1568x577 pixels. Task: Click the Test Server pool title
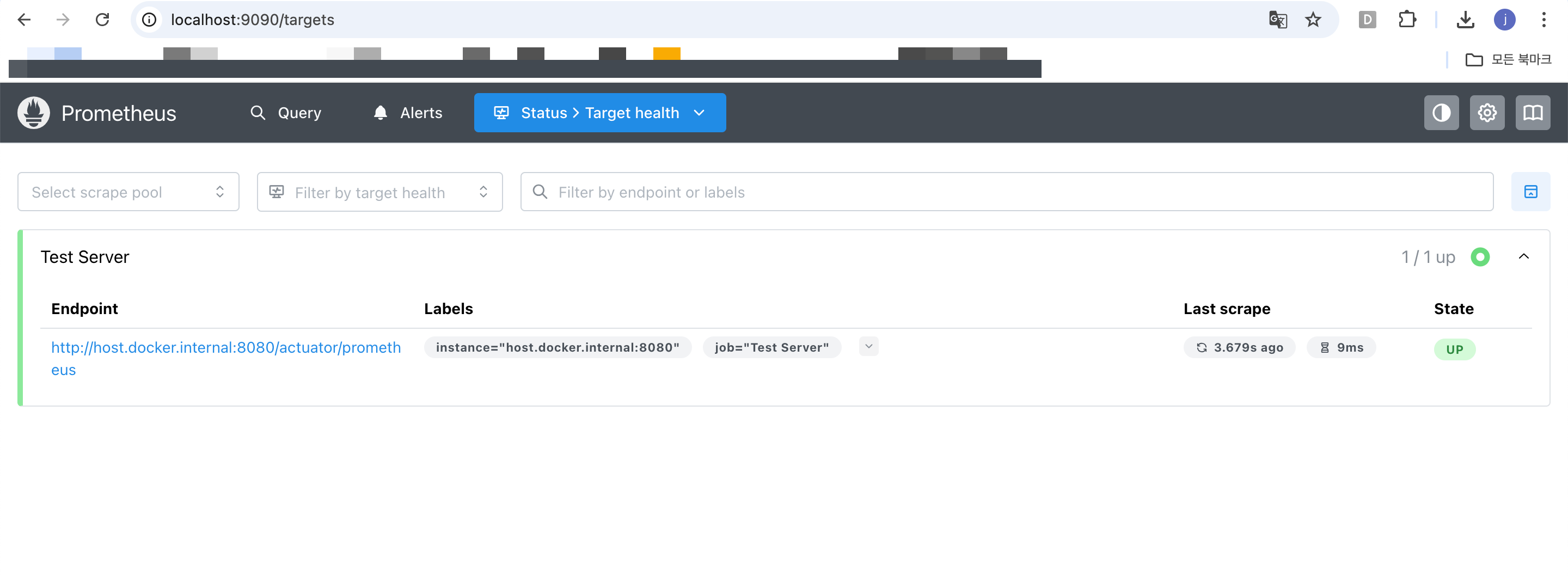84,257
